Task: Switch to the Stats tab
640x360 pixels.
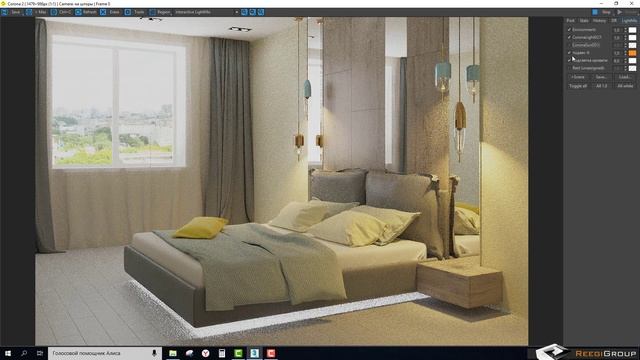Action: click(x=584, y=20)
